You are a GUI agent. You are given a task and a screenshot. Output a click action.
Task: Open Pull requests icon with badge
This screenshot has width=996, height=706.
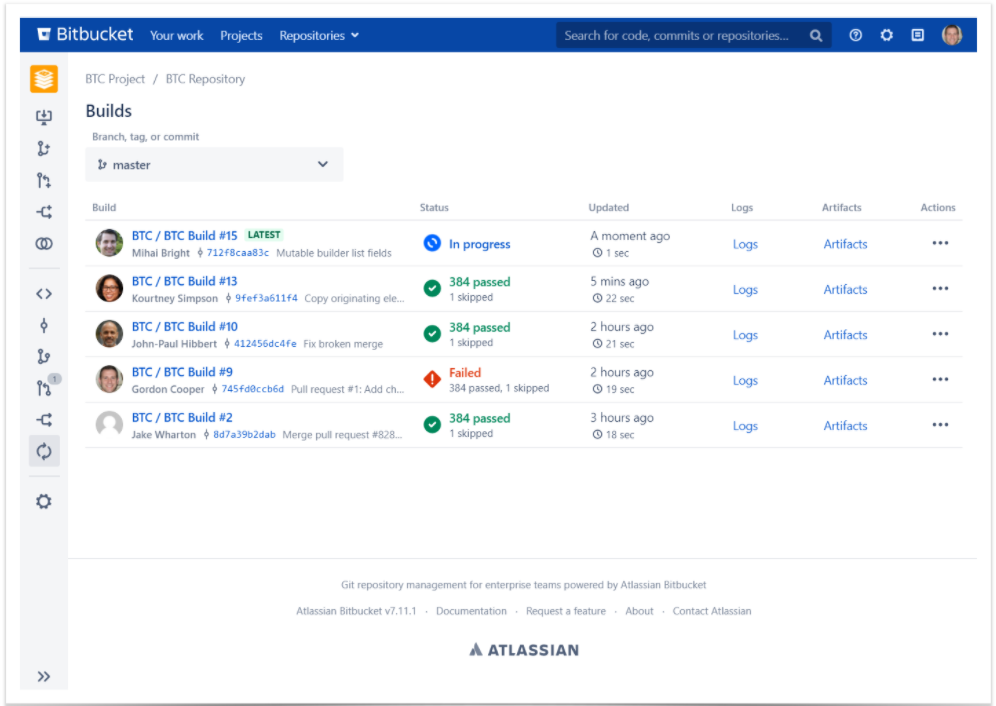pos(44,388)
